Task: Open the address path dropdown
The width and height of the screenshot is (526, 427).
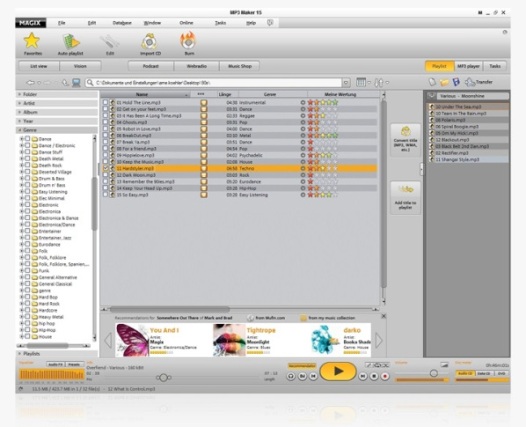Action: tap(346, 83)
